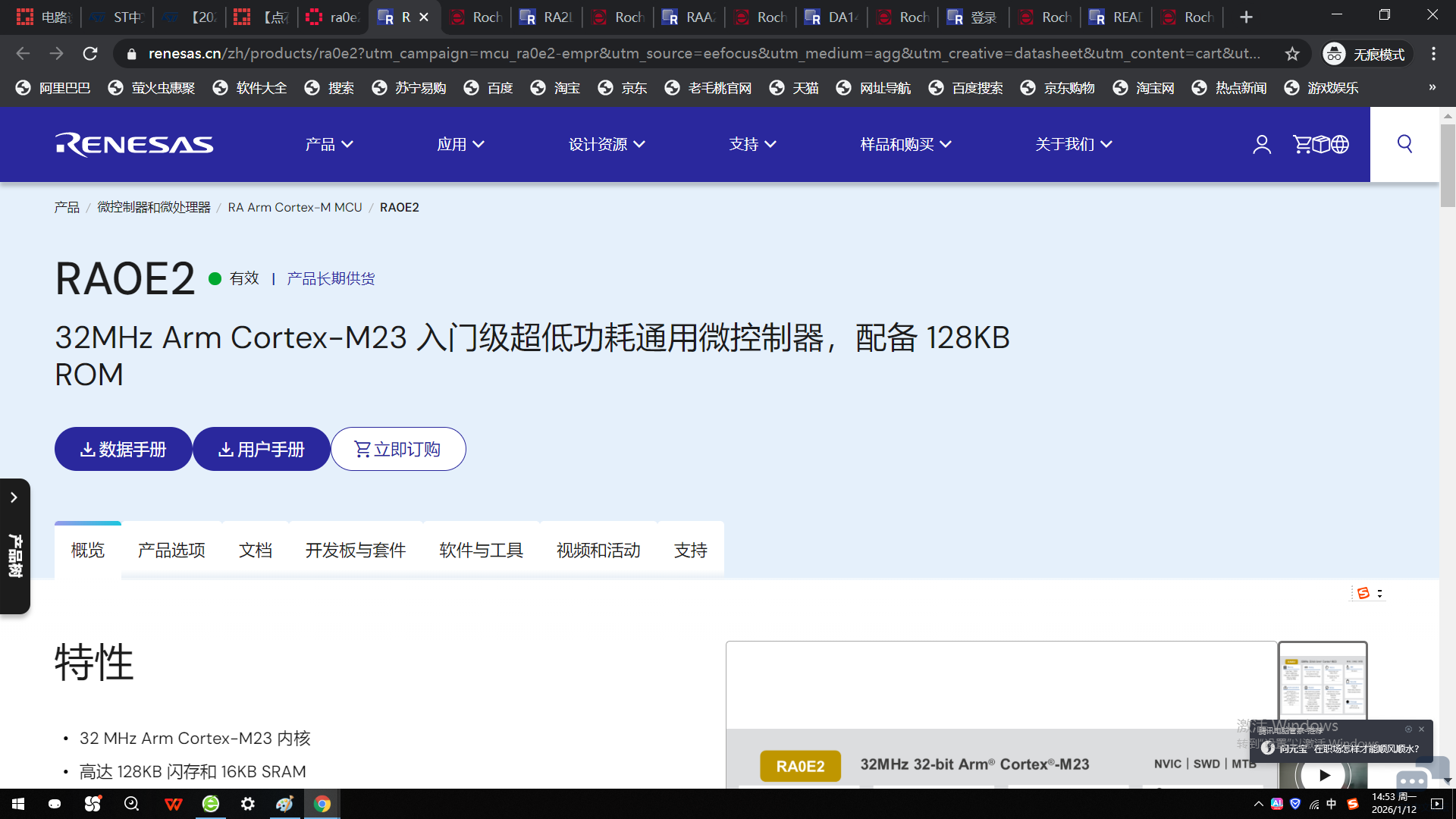This screenshot has width=1456, height=819.
Task: Expand the 产品树 side panel arrow
Action: click(x=14, y=497)
